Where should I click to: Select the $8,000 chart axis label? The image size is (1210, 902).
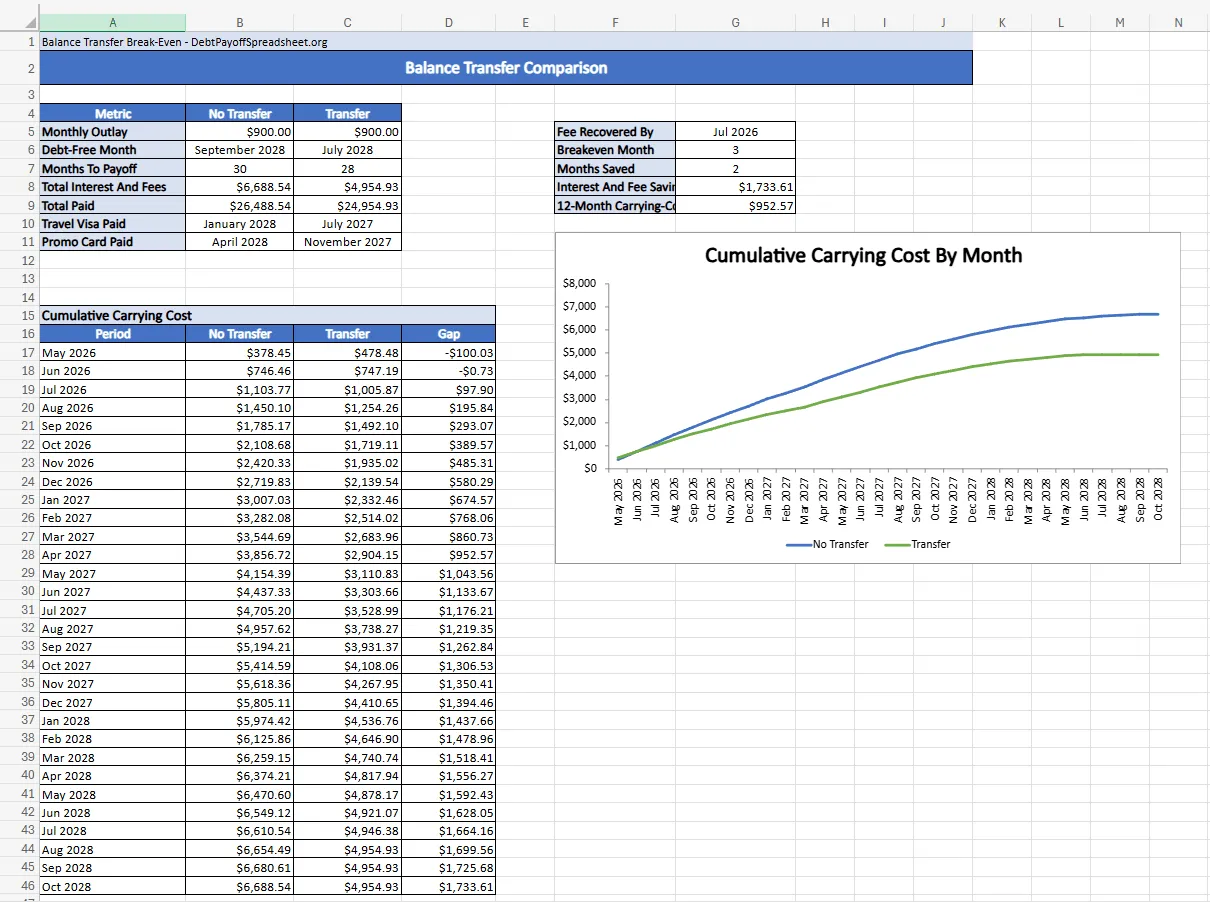(x=580, y=283)
